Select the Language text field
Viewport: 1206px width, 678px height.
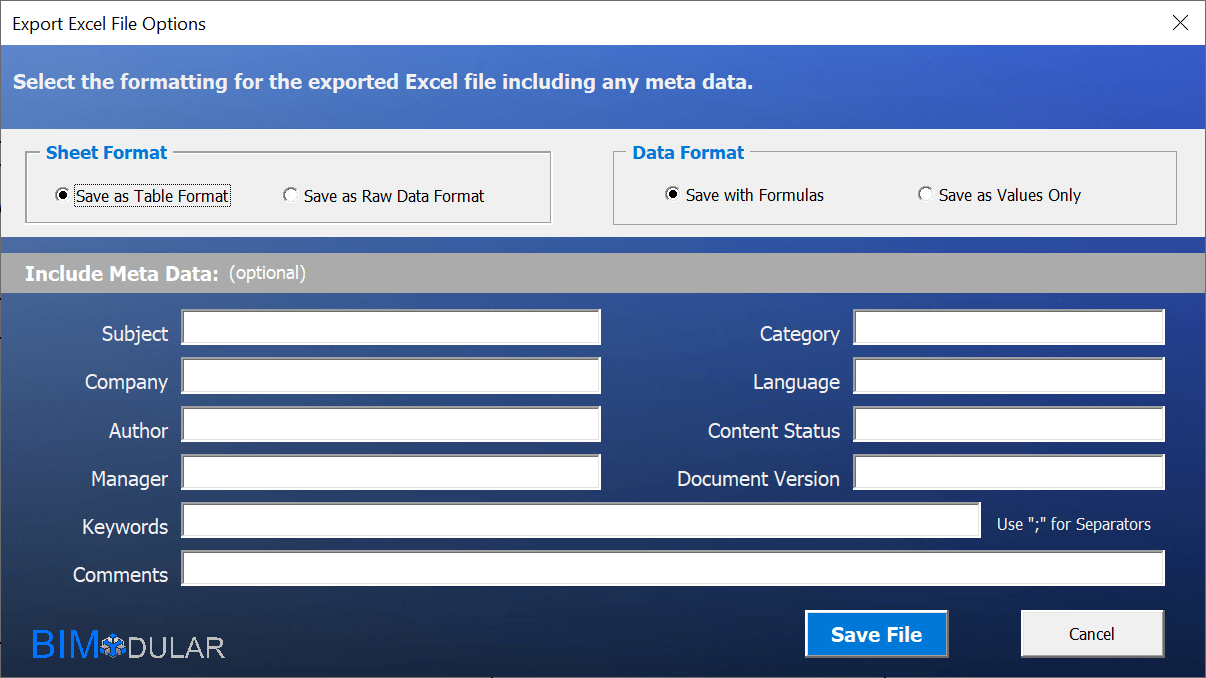coord(1008,376)
